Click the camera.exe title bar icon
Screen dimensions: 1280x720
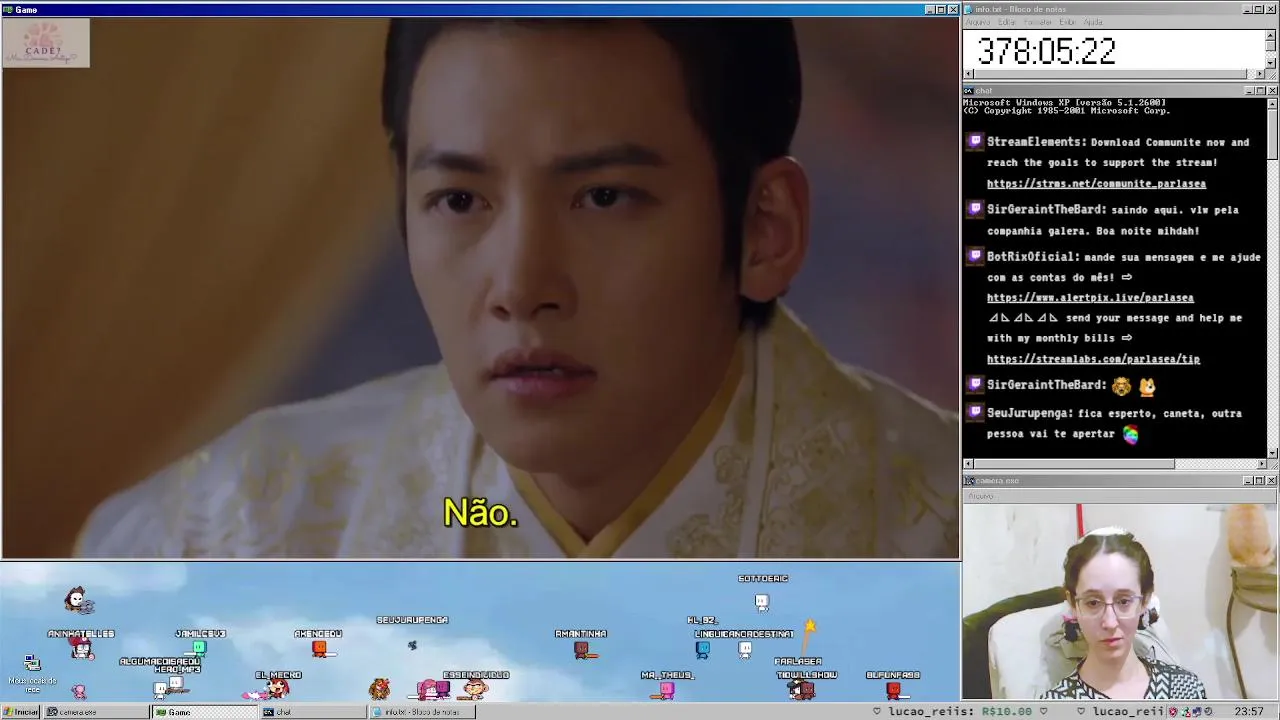pos(969,481)
